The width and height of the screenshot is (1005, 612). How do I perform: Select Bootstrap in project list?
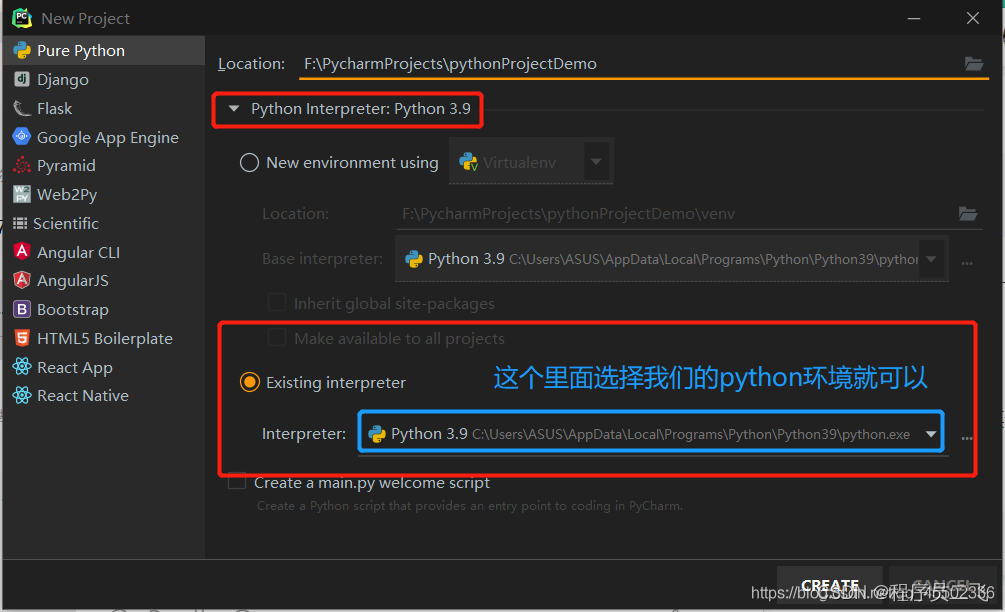[104, 310]
